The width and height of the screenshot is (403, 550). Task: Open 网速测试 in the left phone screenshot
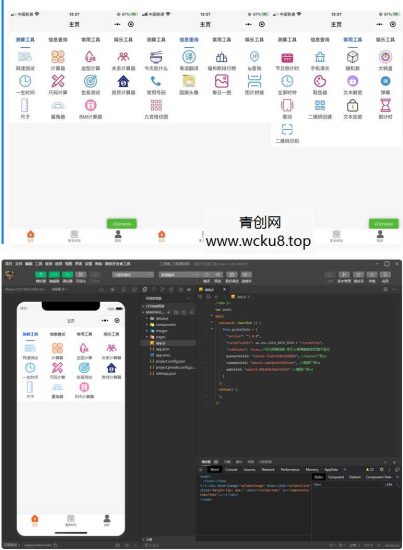(x=25, y=60)
